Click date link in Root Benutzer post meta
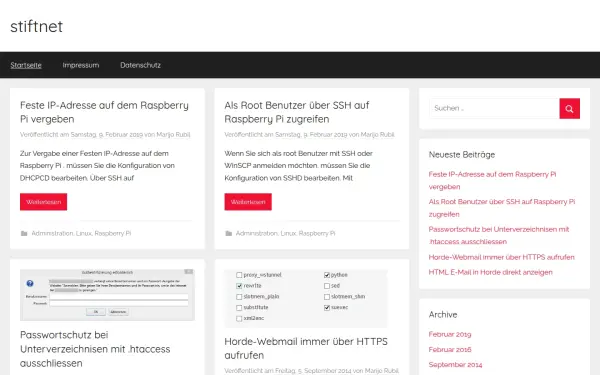The width and height of the screenshot is (600, 375). (311, 134)
